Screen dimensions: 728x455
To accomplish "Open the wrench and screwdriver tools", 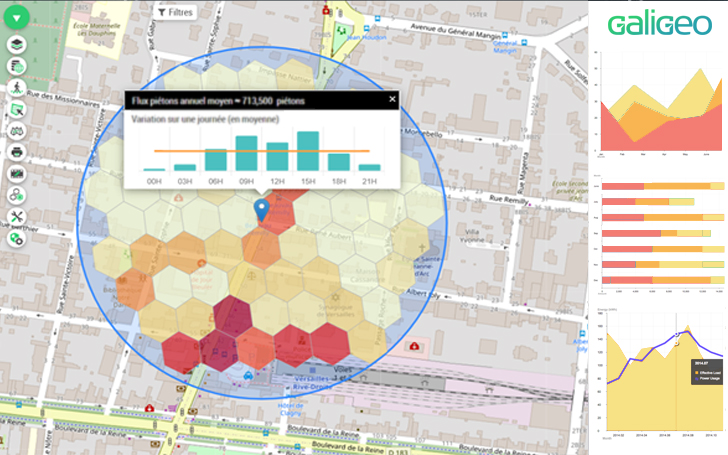I will coord(17,217).
